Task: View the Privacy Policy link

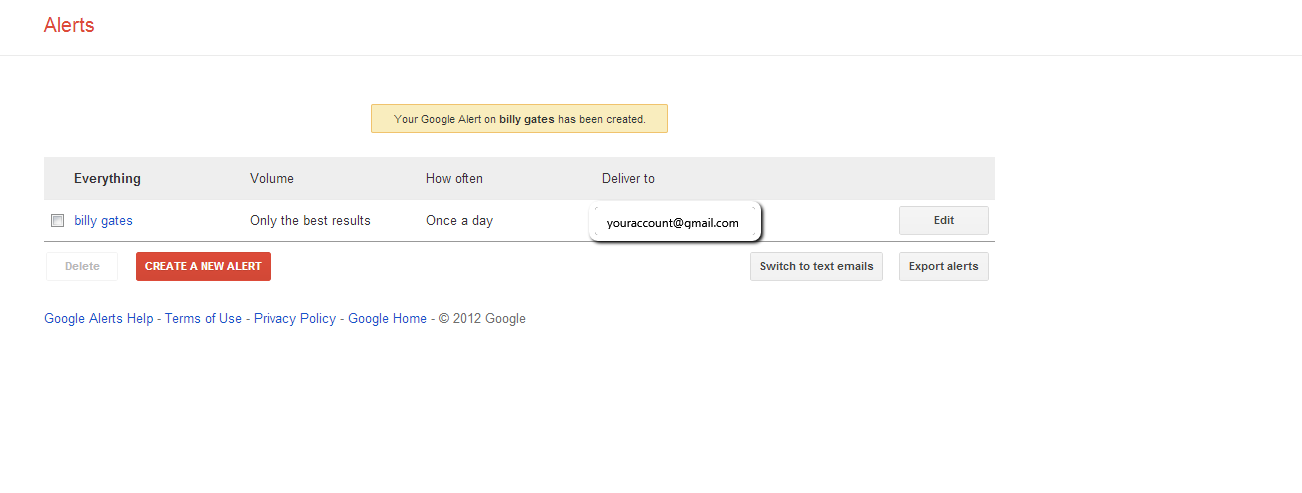Action: click(x=295, y=319)
